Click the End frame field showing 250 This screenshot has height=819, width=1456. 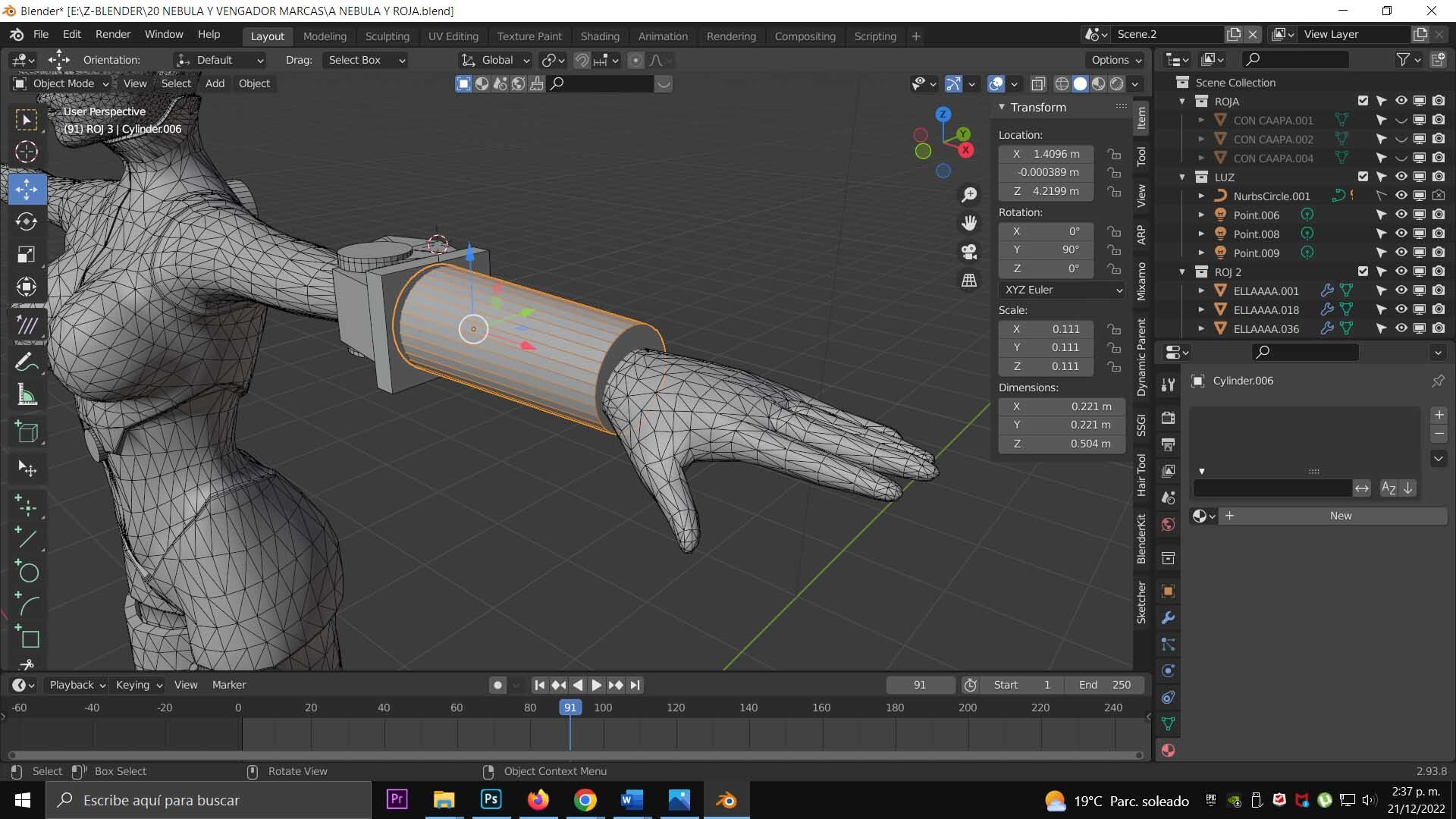point(1104,685)
